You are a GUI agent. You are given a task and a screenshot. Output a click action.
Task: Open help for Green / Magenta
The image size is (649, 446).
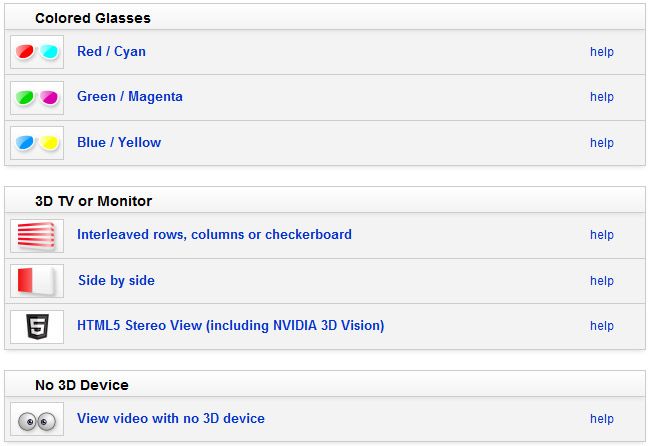pos(601,97)
